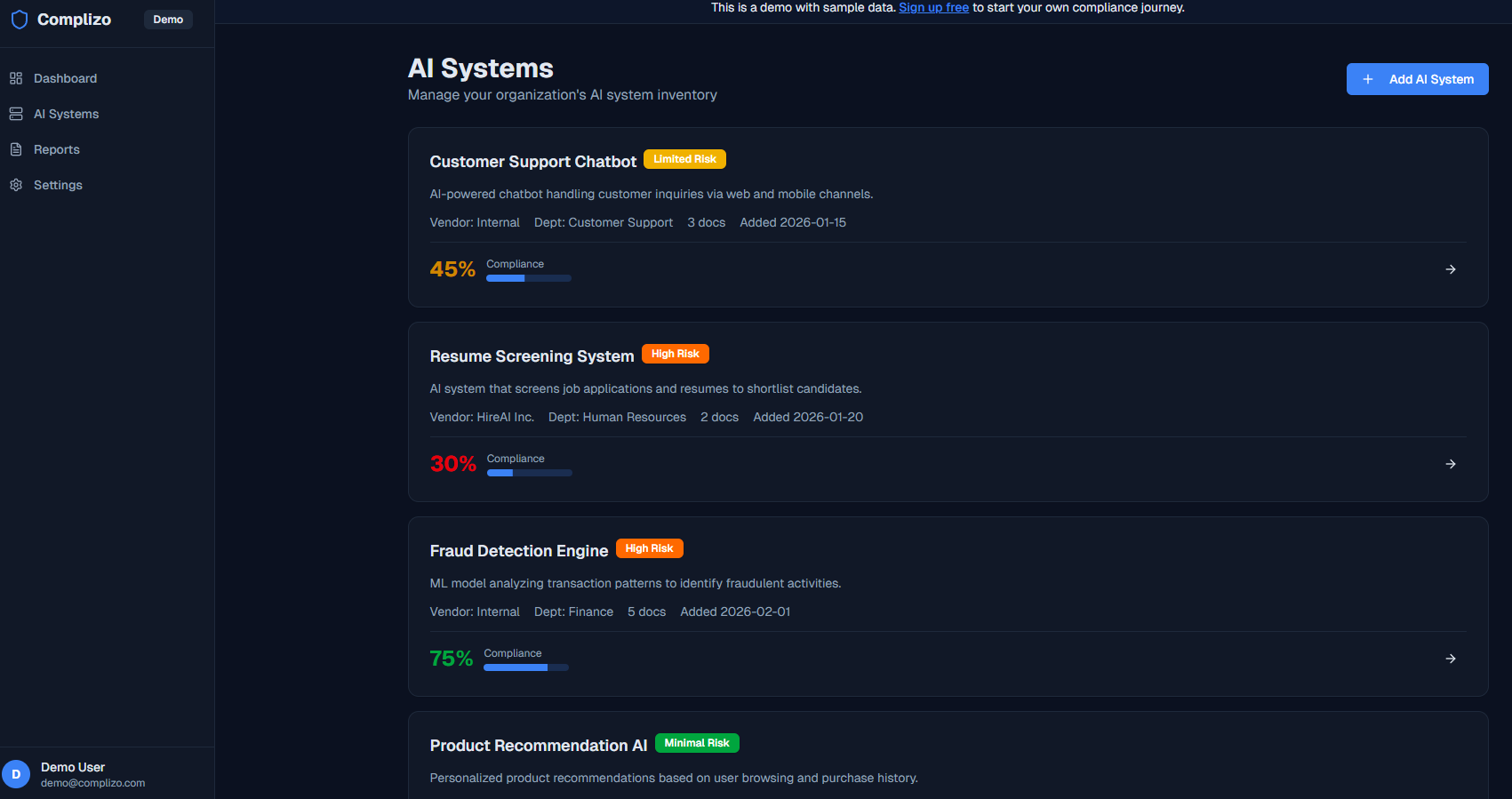
Task: Click the Settings gear icon in sidebar
Action: [16, 185]
